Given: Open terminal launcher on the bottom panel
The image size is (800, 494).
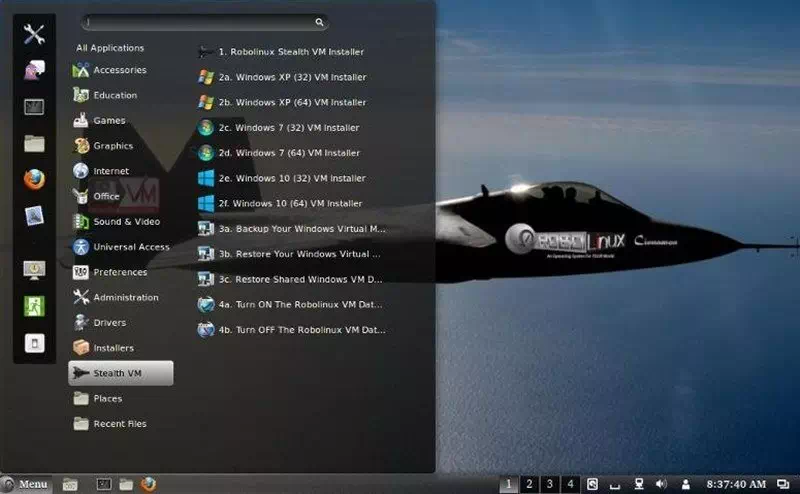Looking at the screenshot, I should (104, 484).
